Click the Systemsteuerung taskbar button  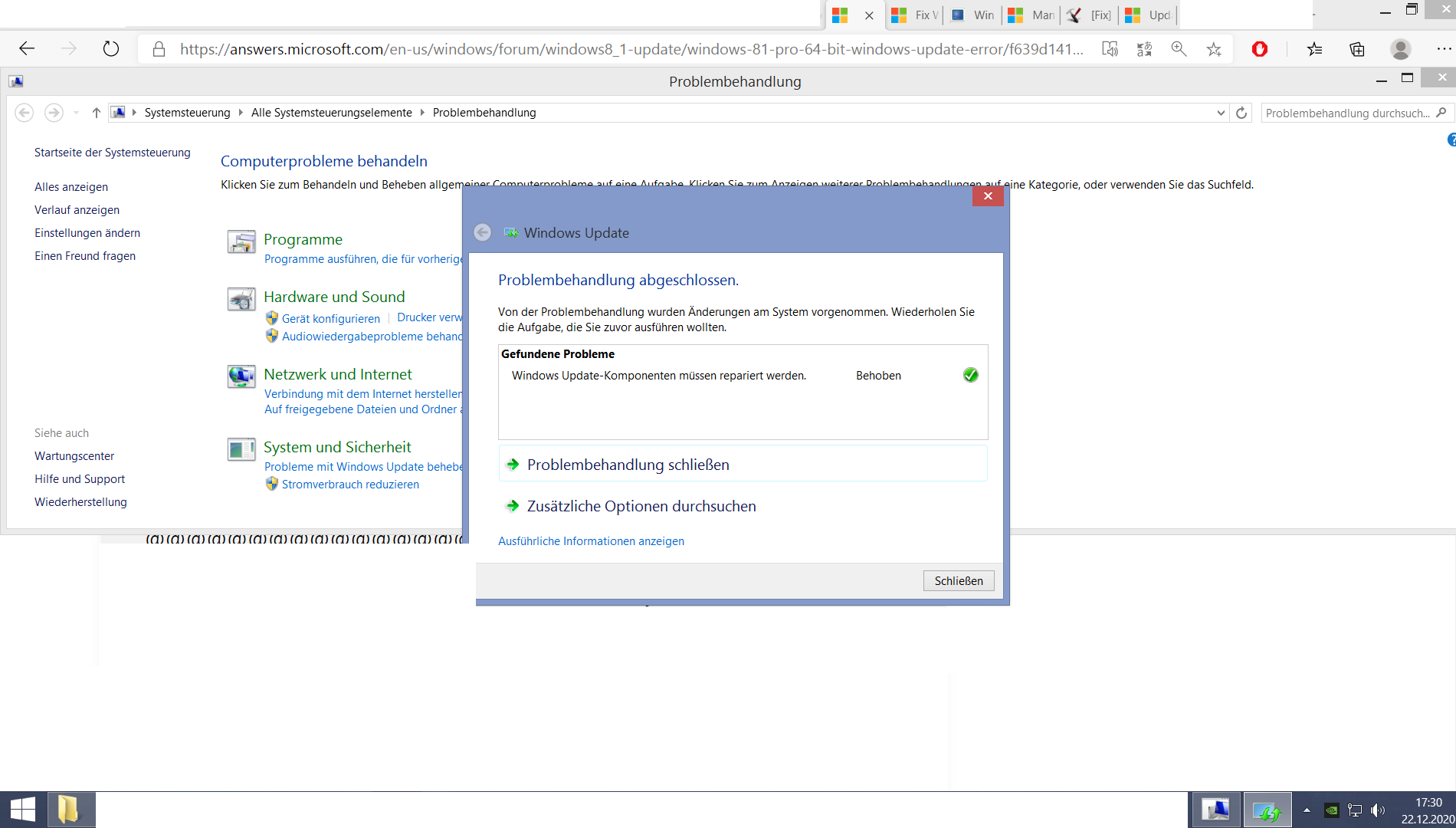(1215, 810)
